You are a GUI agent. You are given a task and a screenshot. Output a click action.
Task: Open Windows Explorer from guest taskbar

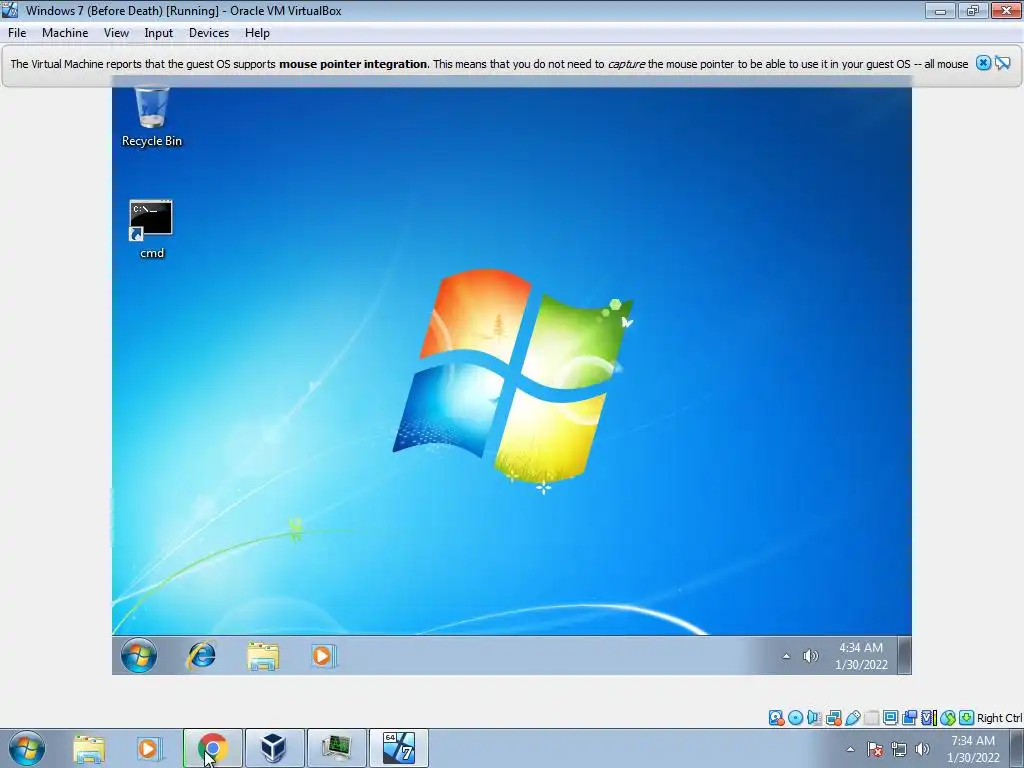tap(263, 656)
